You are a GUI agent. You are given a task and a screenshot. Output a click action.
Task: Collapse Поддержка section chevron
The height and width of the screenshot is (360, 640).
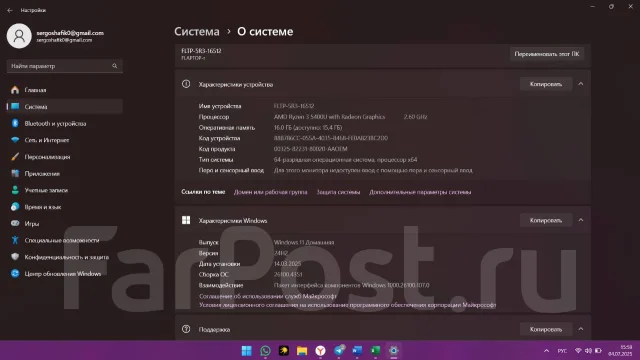580,329
